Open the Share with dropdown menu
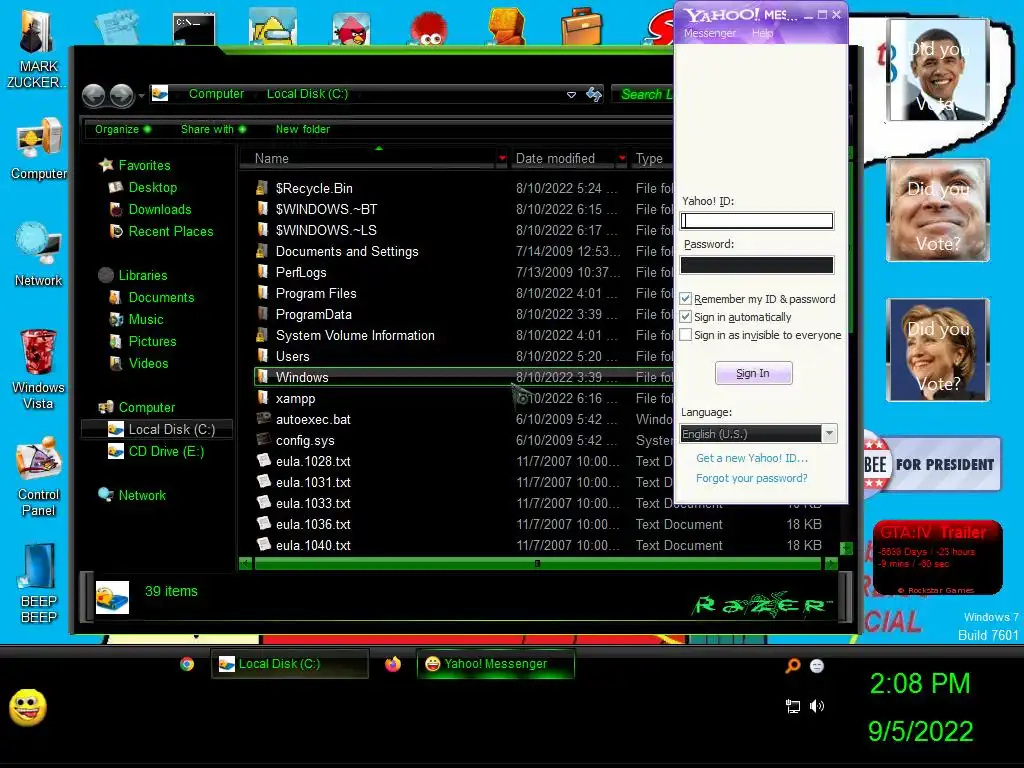1024x768 pixels. click(213, 129)
